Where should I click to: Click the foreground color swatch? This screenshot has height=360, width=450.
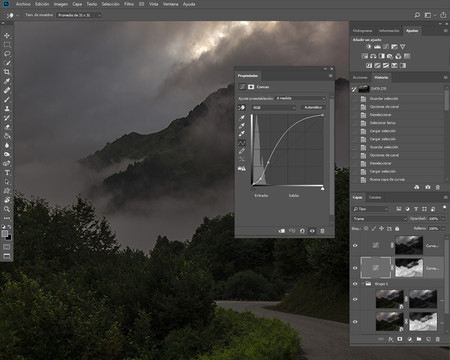(5, 234)
